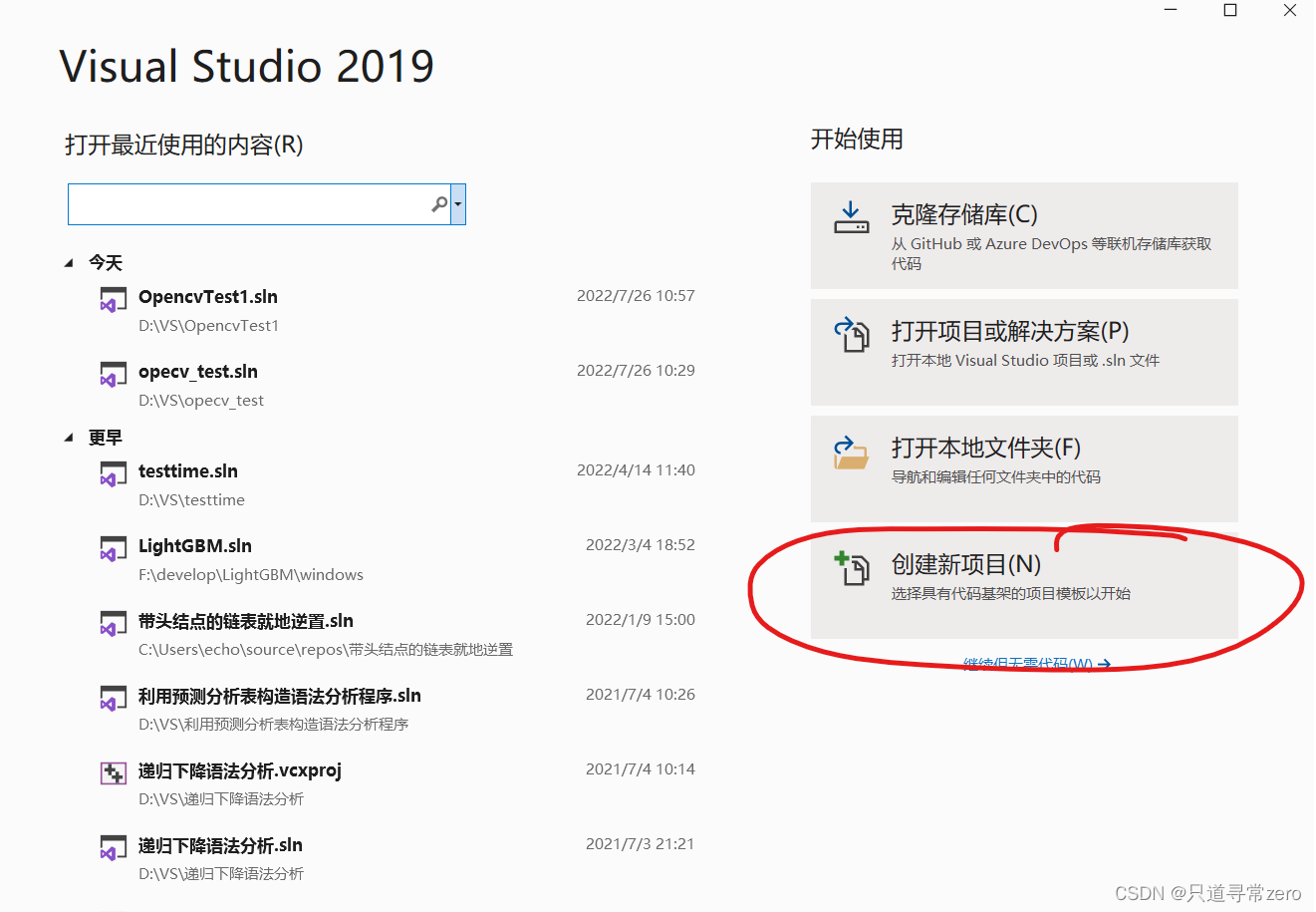Click timestamp 2021/7/3 21:21

[x=641, y=844]
